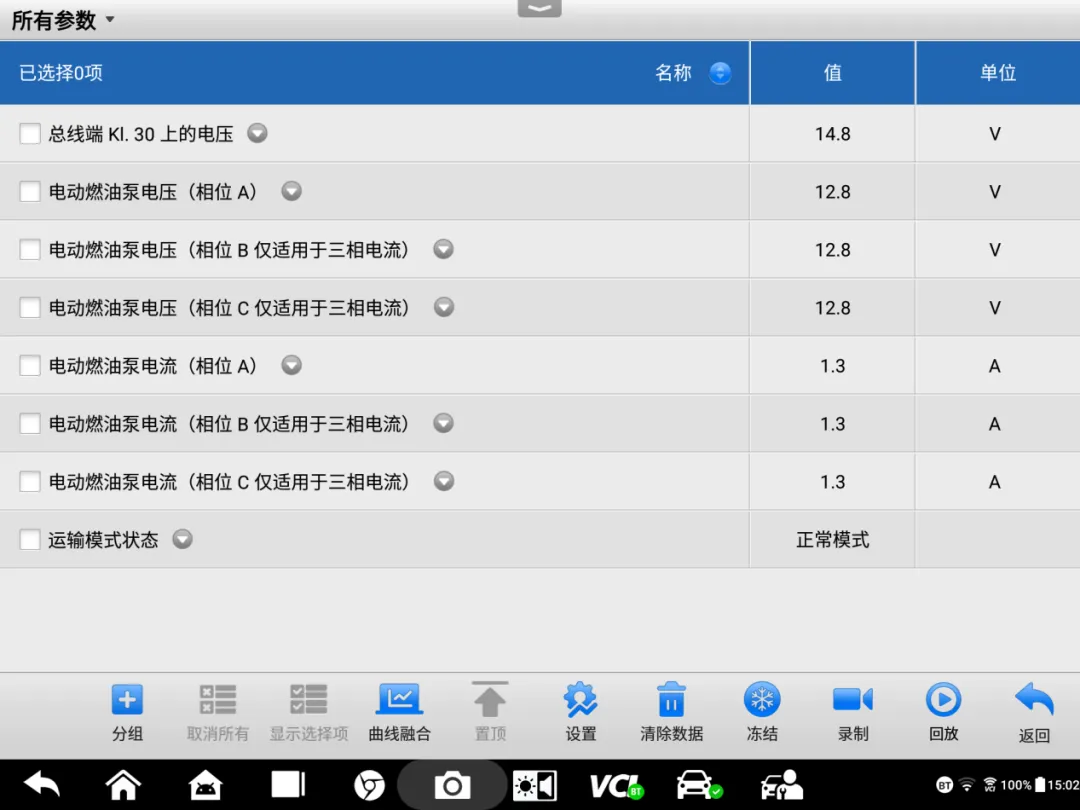Screen dimensions: 1080x810
Task: Expand arrow beside 运输模式状态
Action: pyautogui.click(x=182, y=539)
